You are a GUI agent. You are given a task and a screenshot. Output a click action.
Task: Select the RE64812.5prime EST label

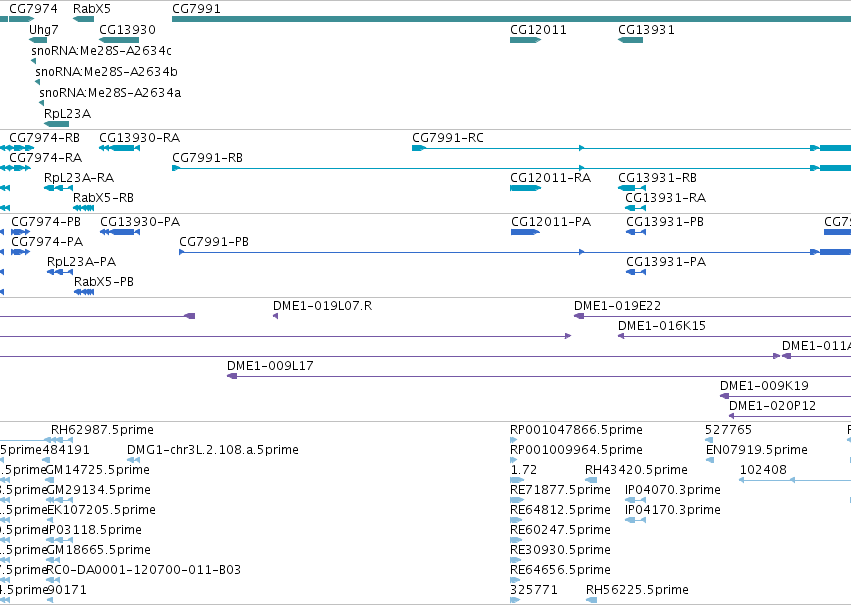point(561,511)
